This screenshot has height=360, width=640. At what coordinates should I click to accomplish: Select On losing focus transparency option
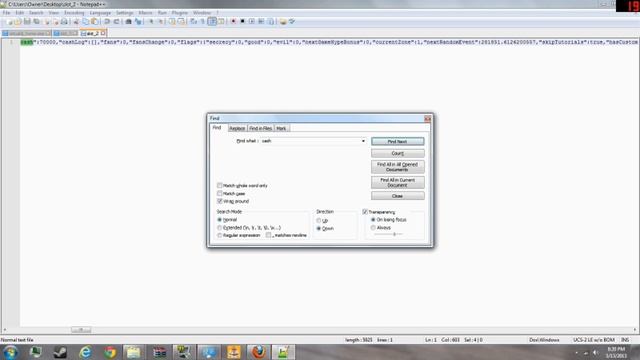[x=373, y=220]
